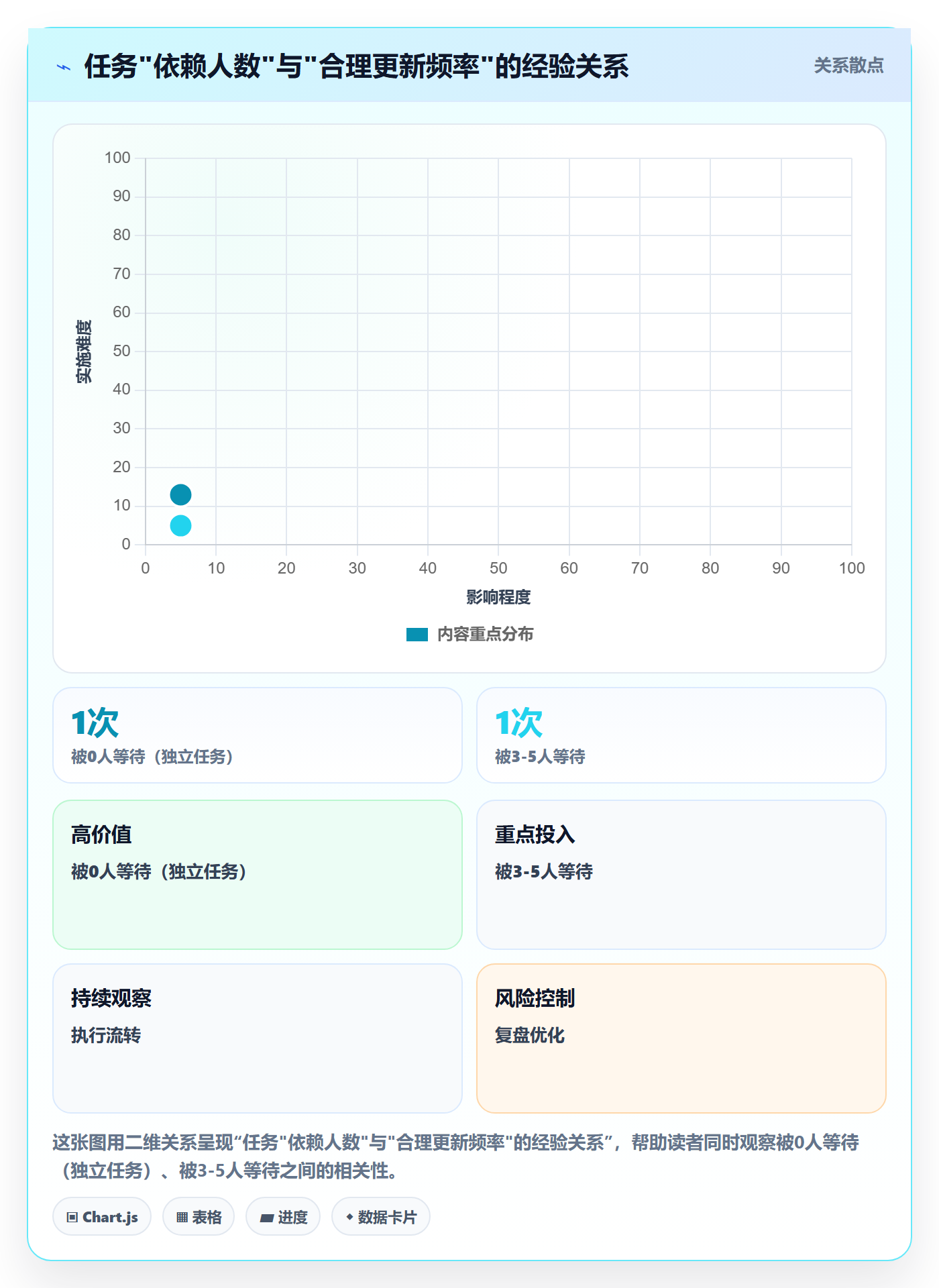Select the Chart.js tag chip
This screenshot has height=1288, width=939.
tap(102, 1217)
